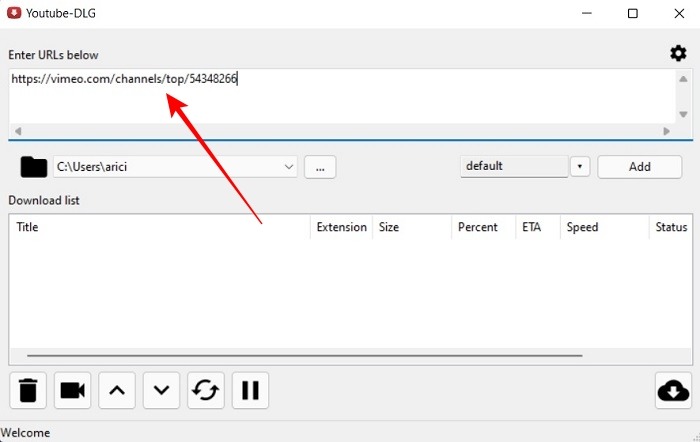Click URL box scroll right arrow

point(667,131)
